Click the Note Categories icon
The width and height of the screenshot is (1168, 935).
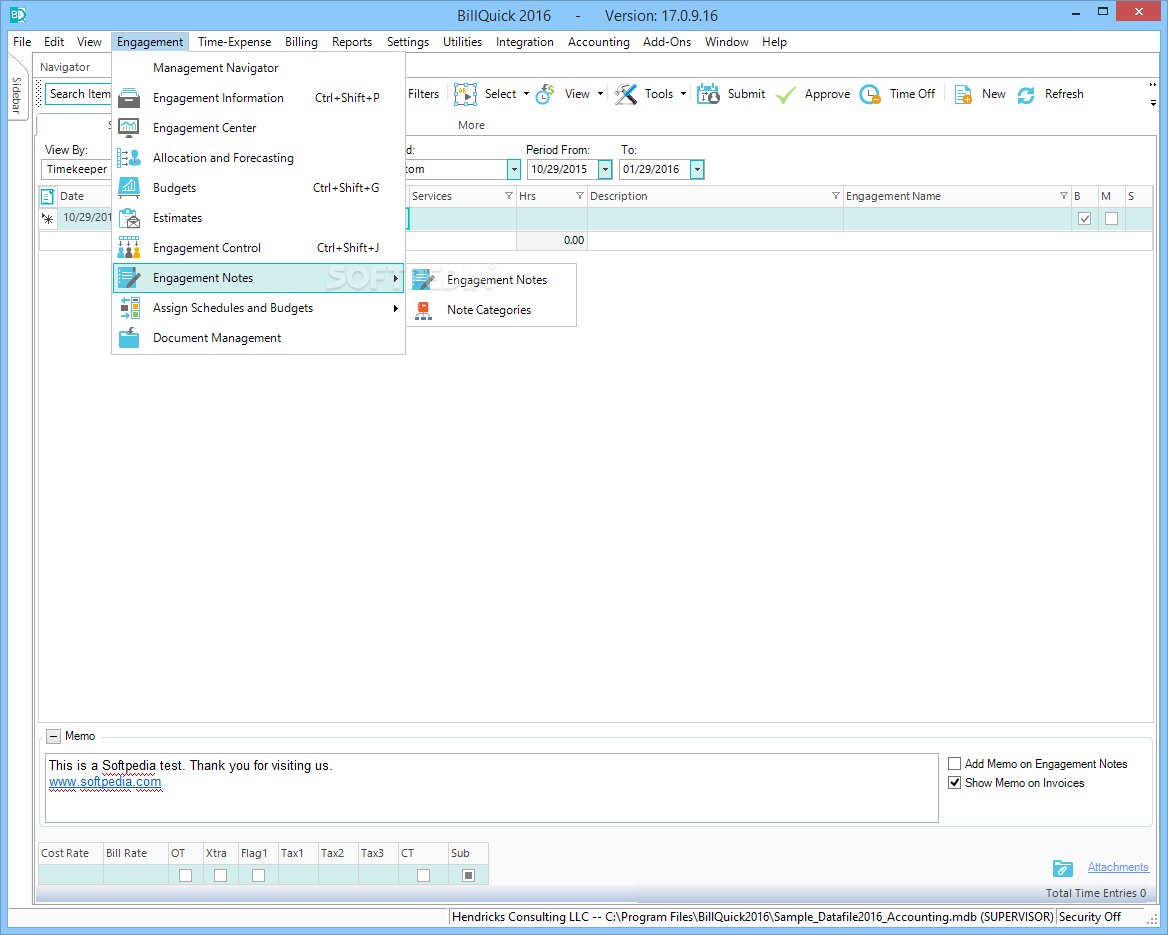[x=423, y=310]
